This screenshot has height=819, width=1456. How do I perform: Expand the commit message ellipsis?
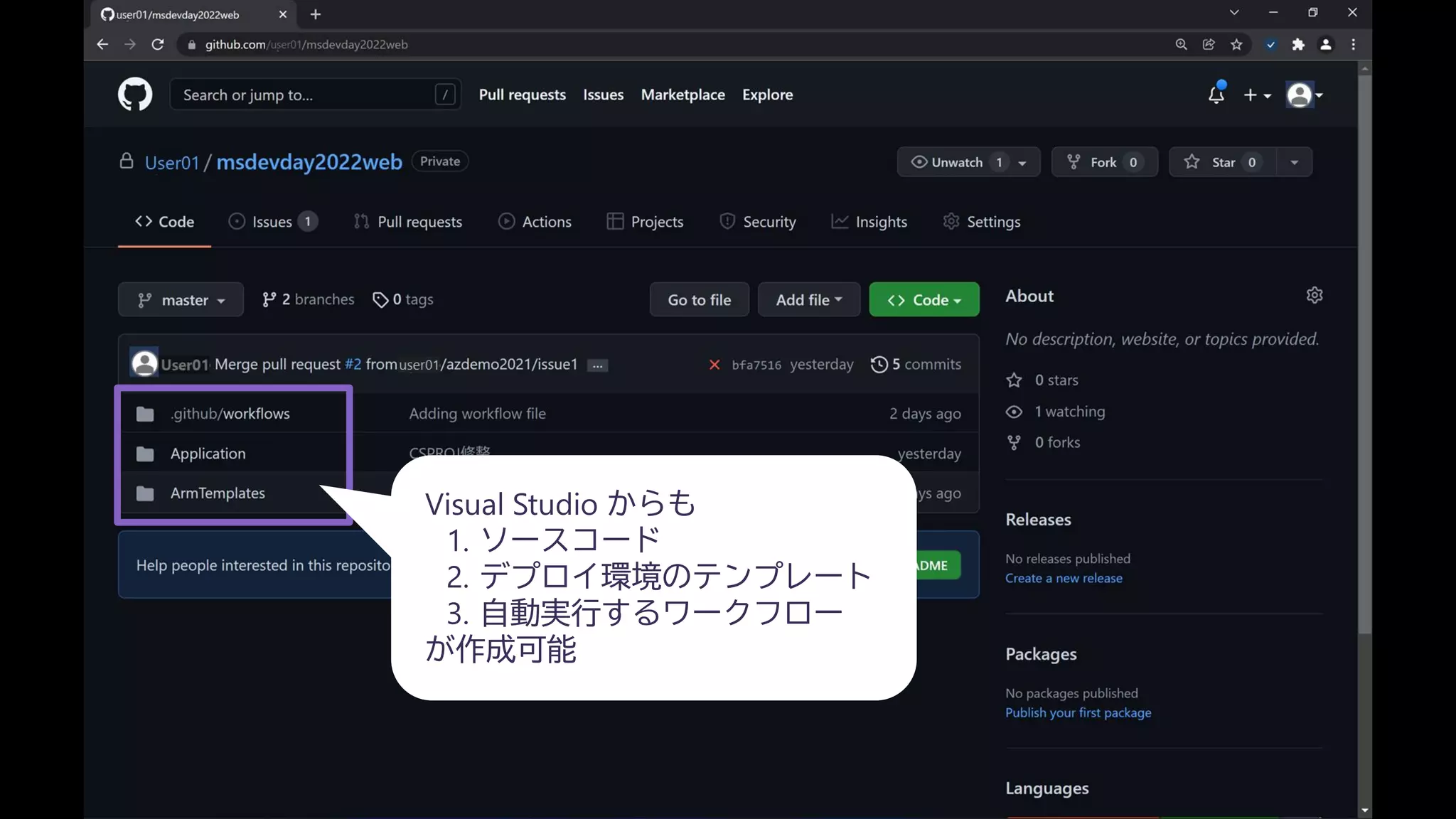(597, 365)
